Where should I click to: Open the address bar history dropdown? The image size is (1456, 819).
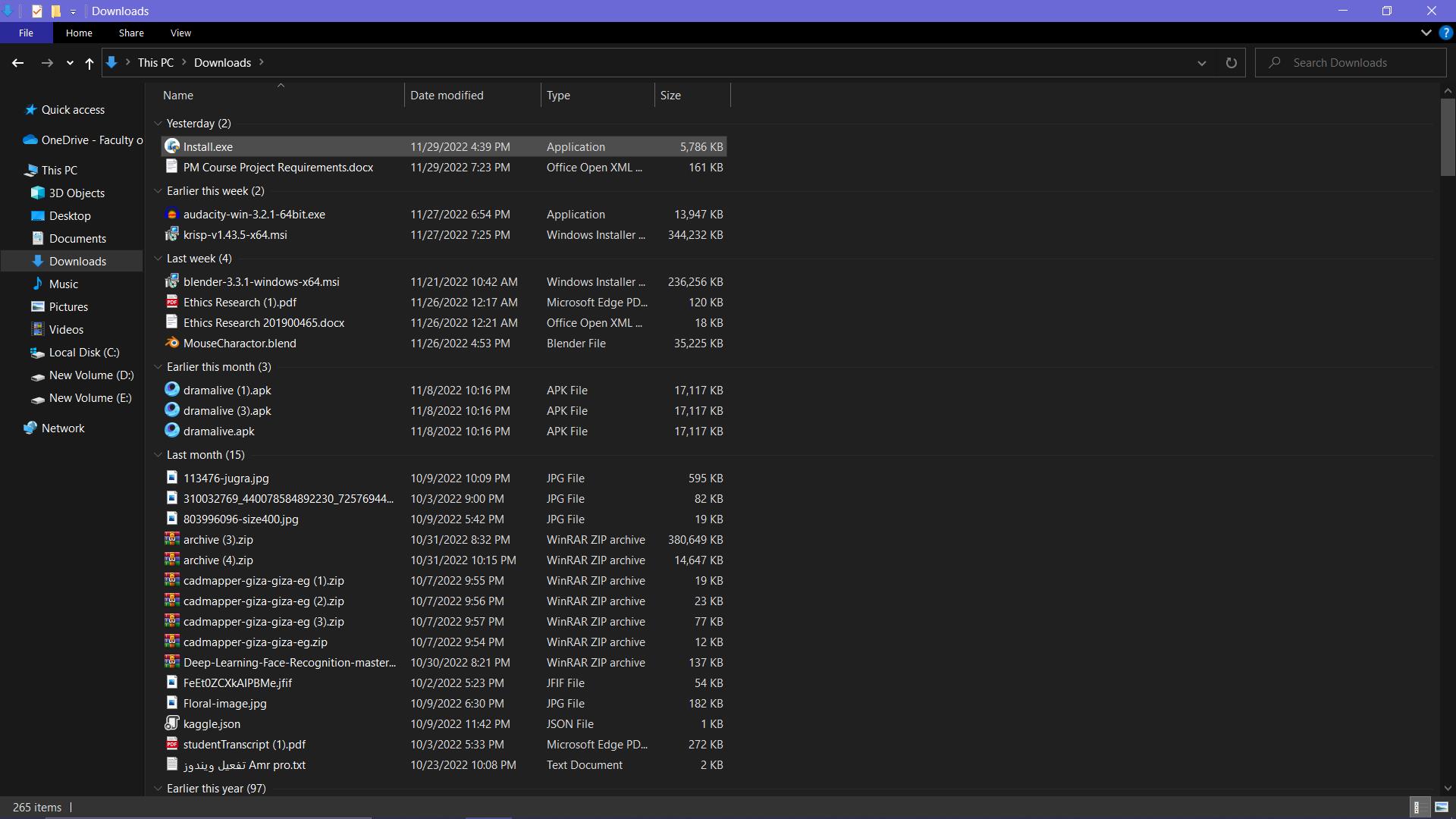(x=1201, y=63)
